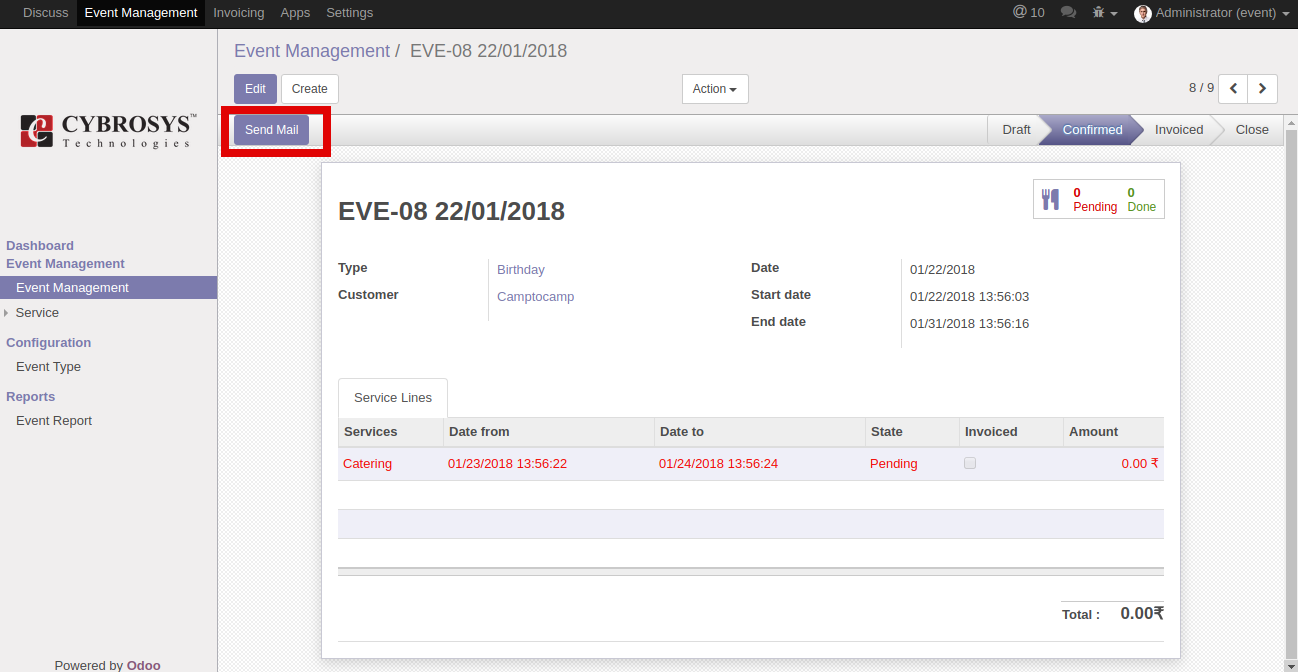Click the 01/23/2018 13:56:22 date cell
Screen dimensions: 1298x672
pyautogui.click(x=548, y=464)
